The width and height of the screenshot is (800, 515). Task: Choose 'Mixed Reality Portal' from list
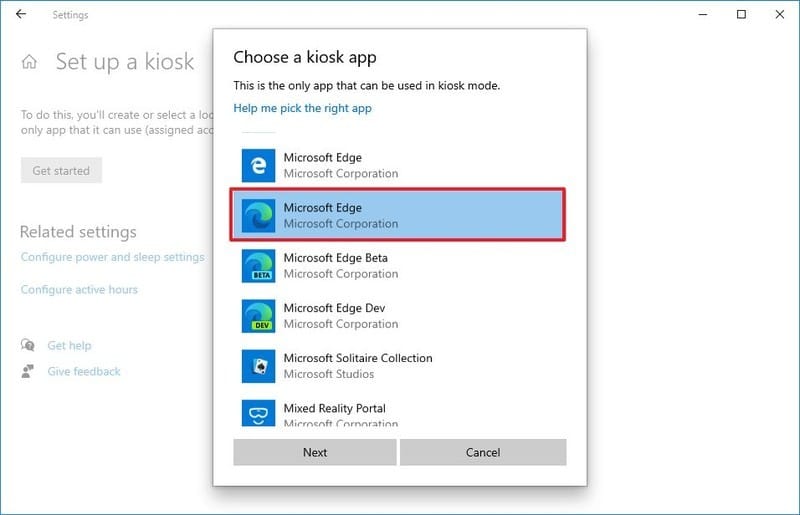(334, 408)
